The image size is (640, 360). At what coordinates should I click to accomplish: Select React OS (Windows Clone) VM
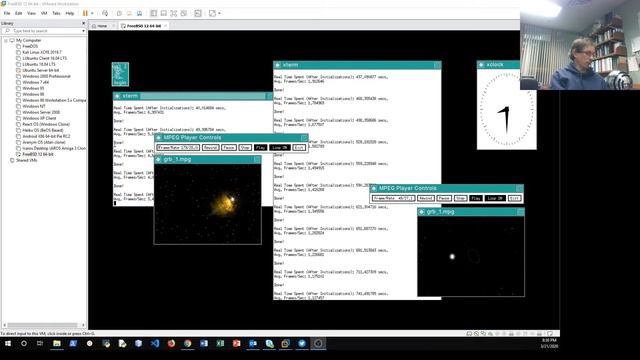(46, 124)
